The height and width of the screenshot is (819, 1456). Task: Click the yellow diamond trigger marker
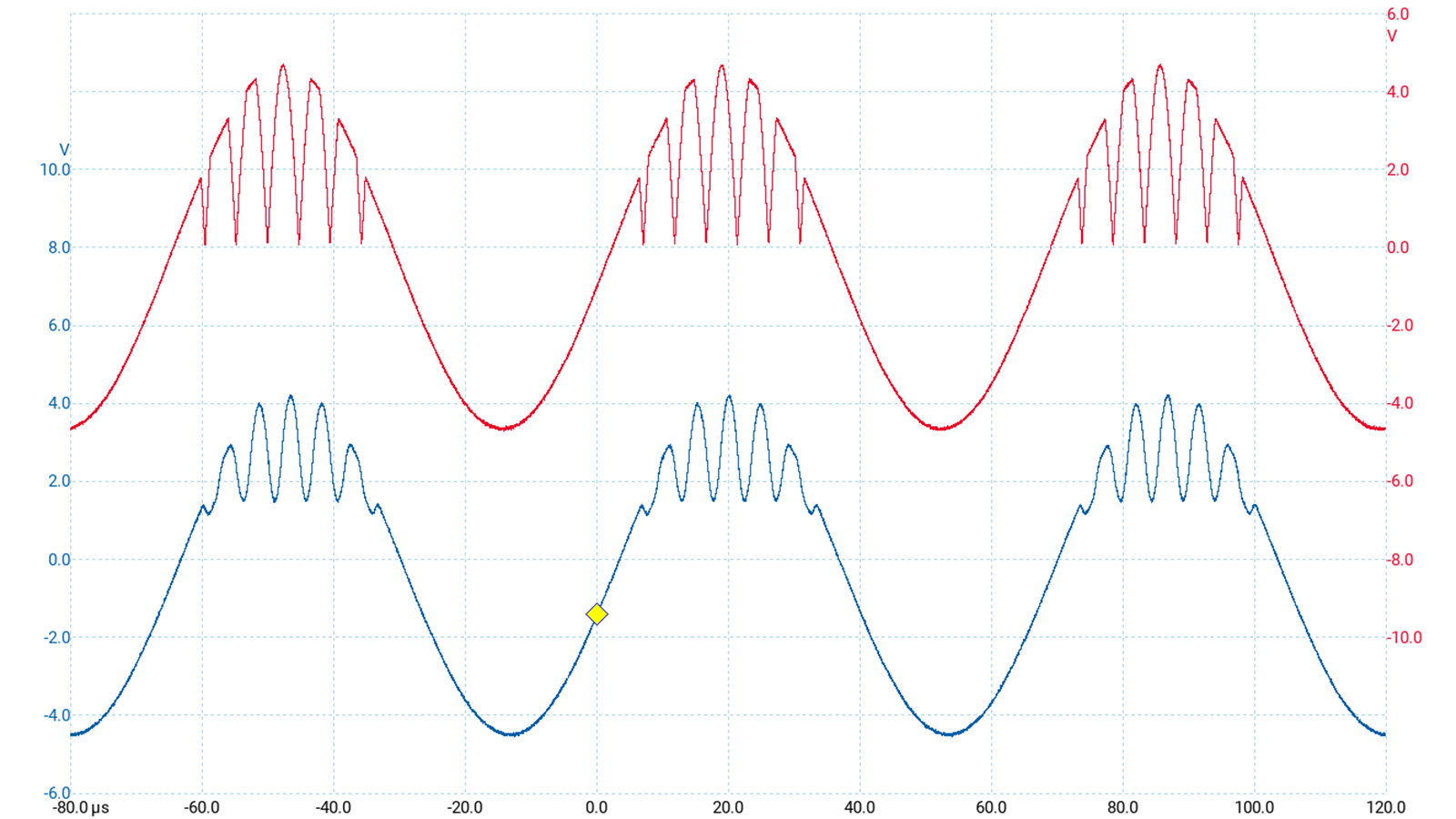[x=597, y=615]
